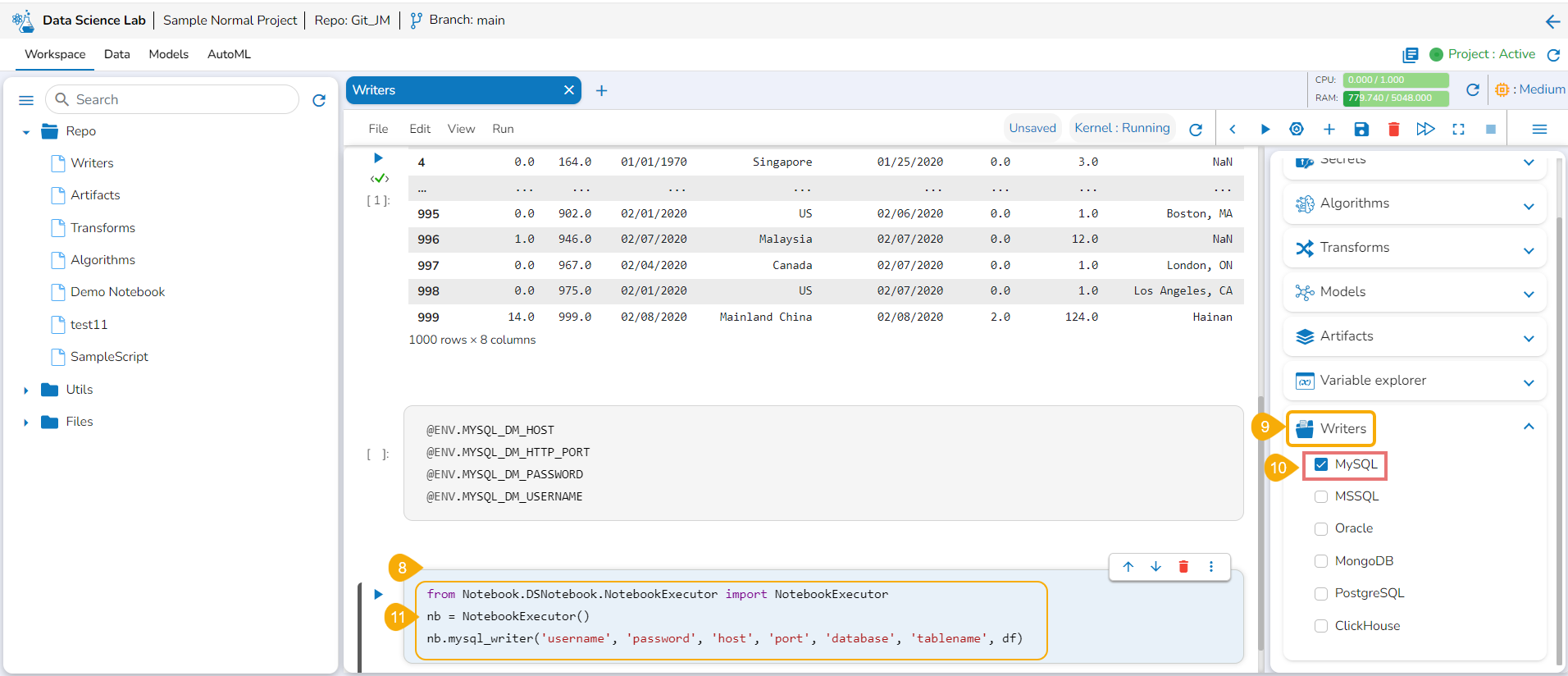The height and width of the screenshot is (676, 1568).
Task: Enable the MongoDB writer checkbox
Action: click(x=1321, y=561)
